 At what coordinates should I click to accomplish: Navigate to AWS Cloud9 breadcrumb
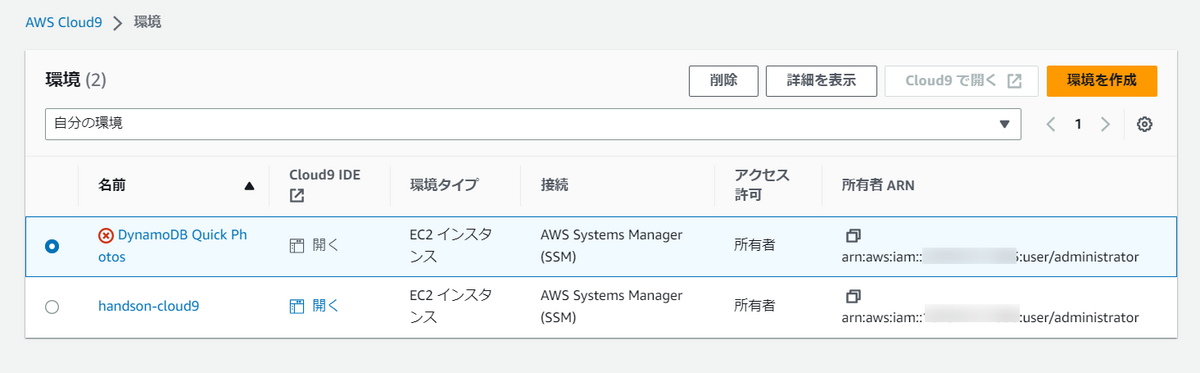[x=64, y=22]
